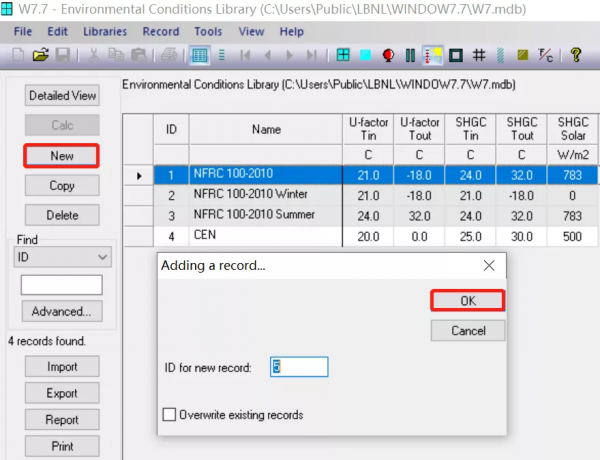Open the Environmental Conditions Library icon

coord(433,55)
